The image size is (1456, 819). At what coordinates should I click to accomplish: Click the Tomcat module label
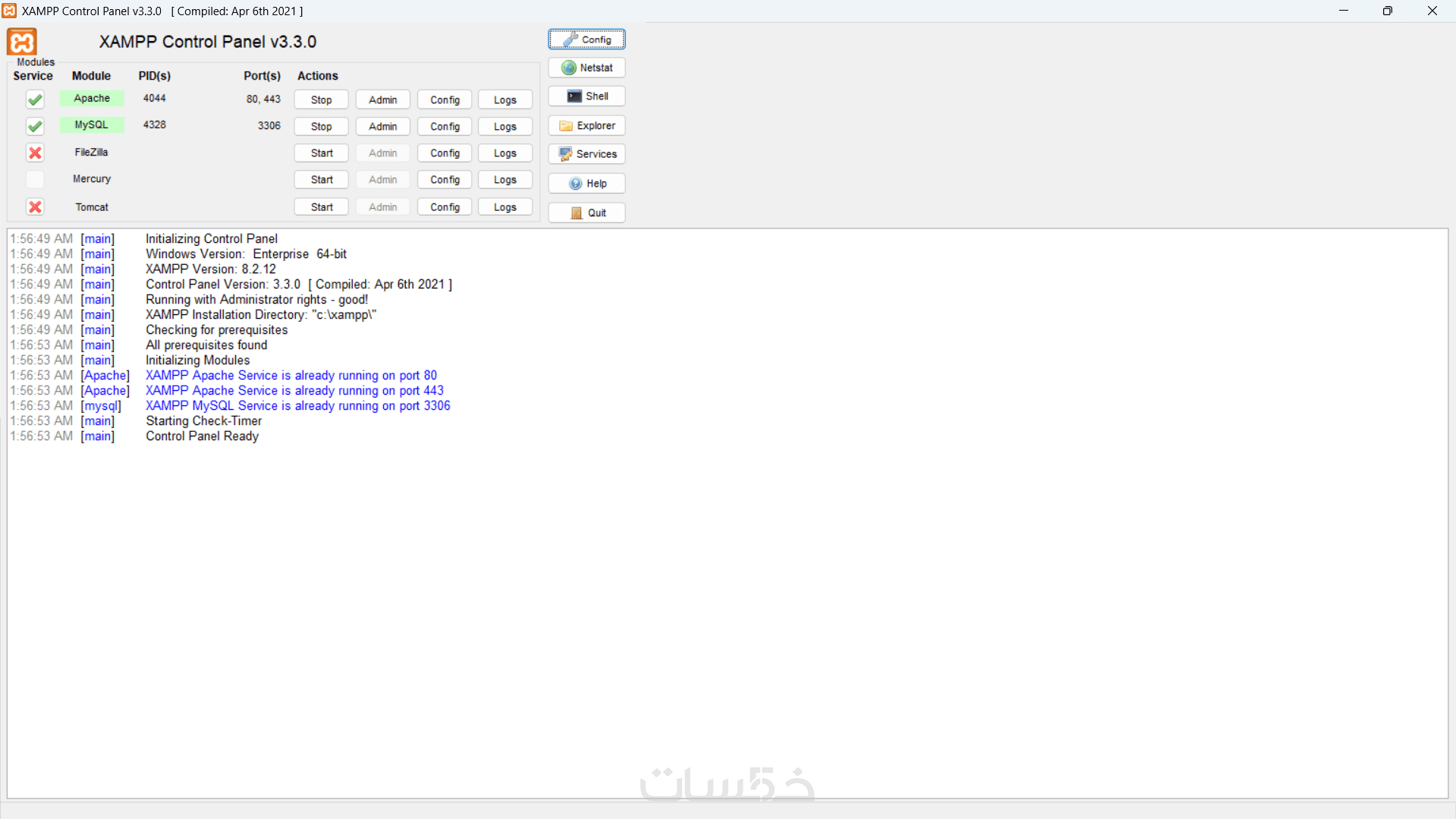click(92, 206)
